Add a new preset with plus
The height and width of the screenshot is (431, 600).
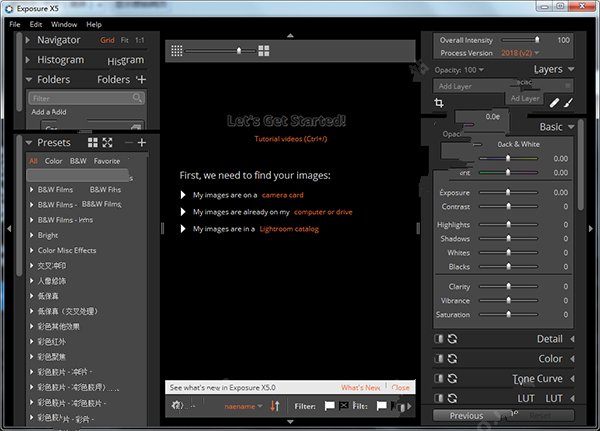pos(142,143)
